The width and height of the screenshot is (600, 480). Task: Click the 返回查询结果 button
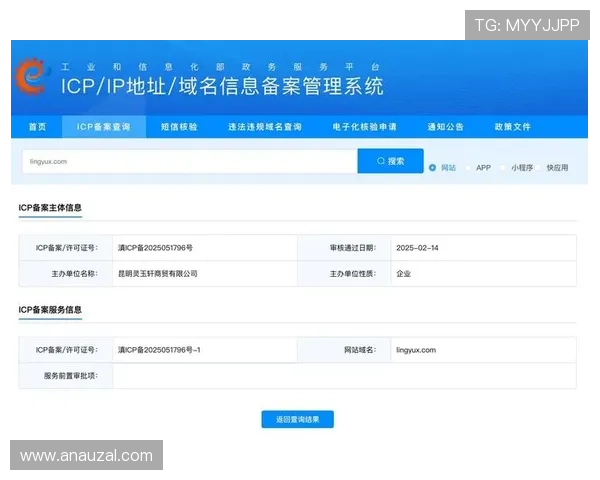(297, 420)
